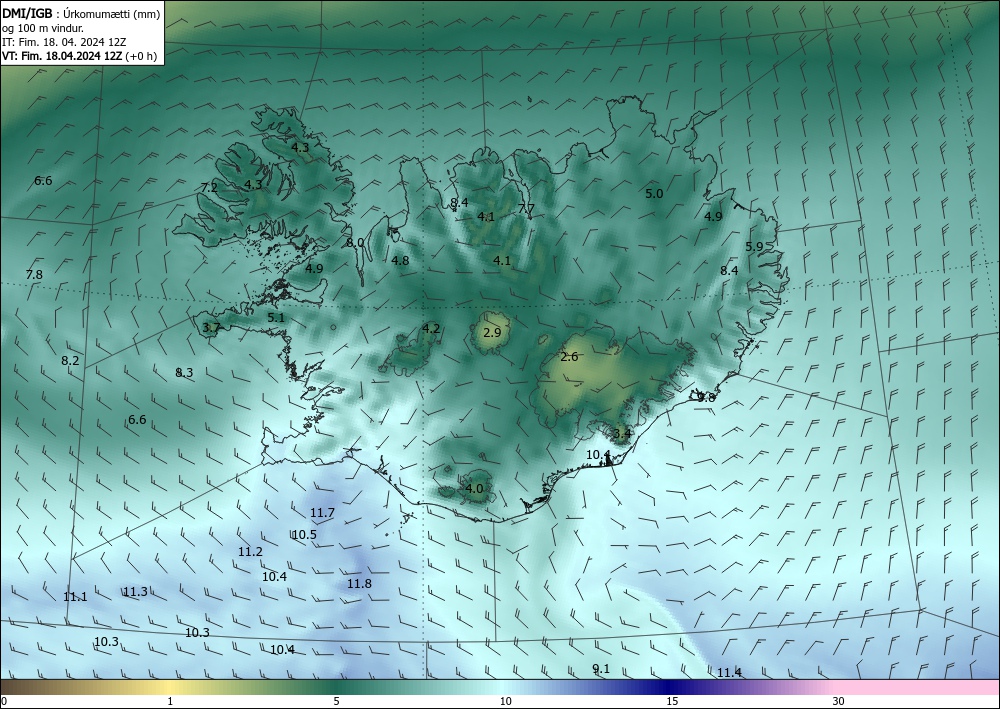The image size is (1000, 709).
Task: Click the 1 label on the color scale
Action: 170,701
